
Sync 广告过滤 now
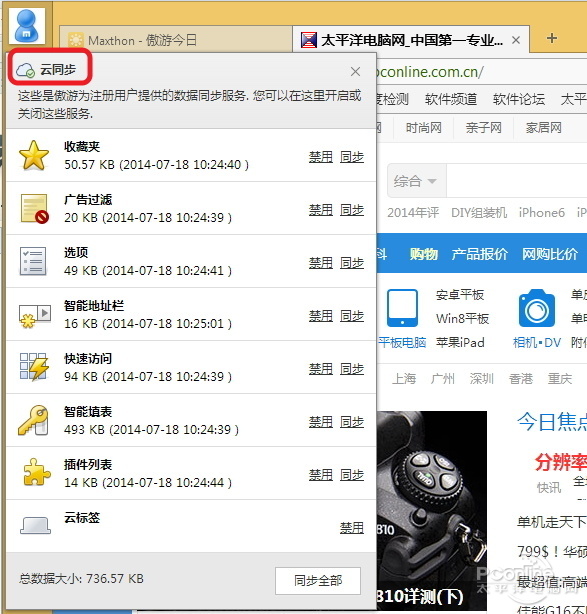(352, 210)
